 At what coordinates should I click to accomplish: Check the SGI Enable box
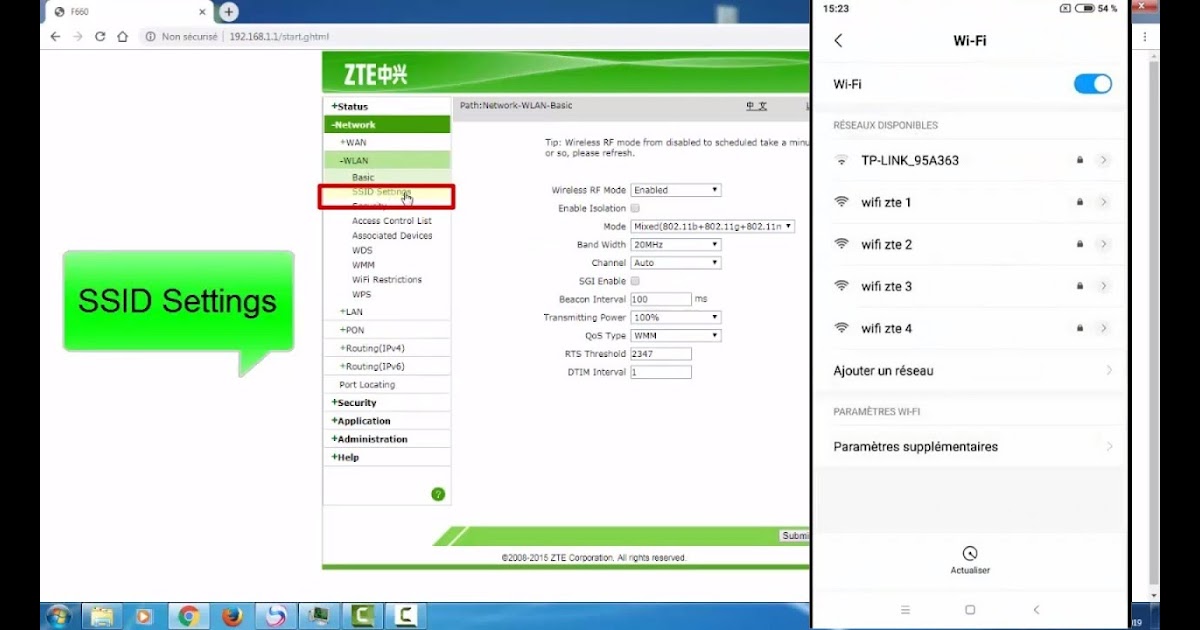tap(635, 281)
